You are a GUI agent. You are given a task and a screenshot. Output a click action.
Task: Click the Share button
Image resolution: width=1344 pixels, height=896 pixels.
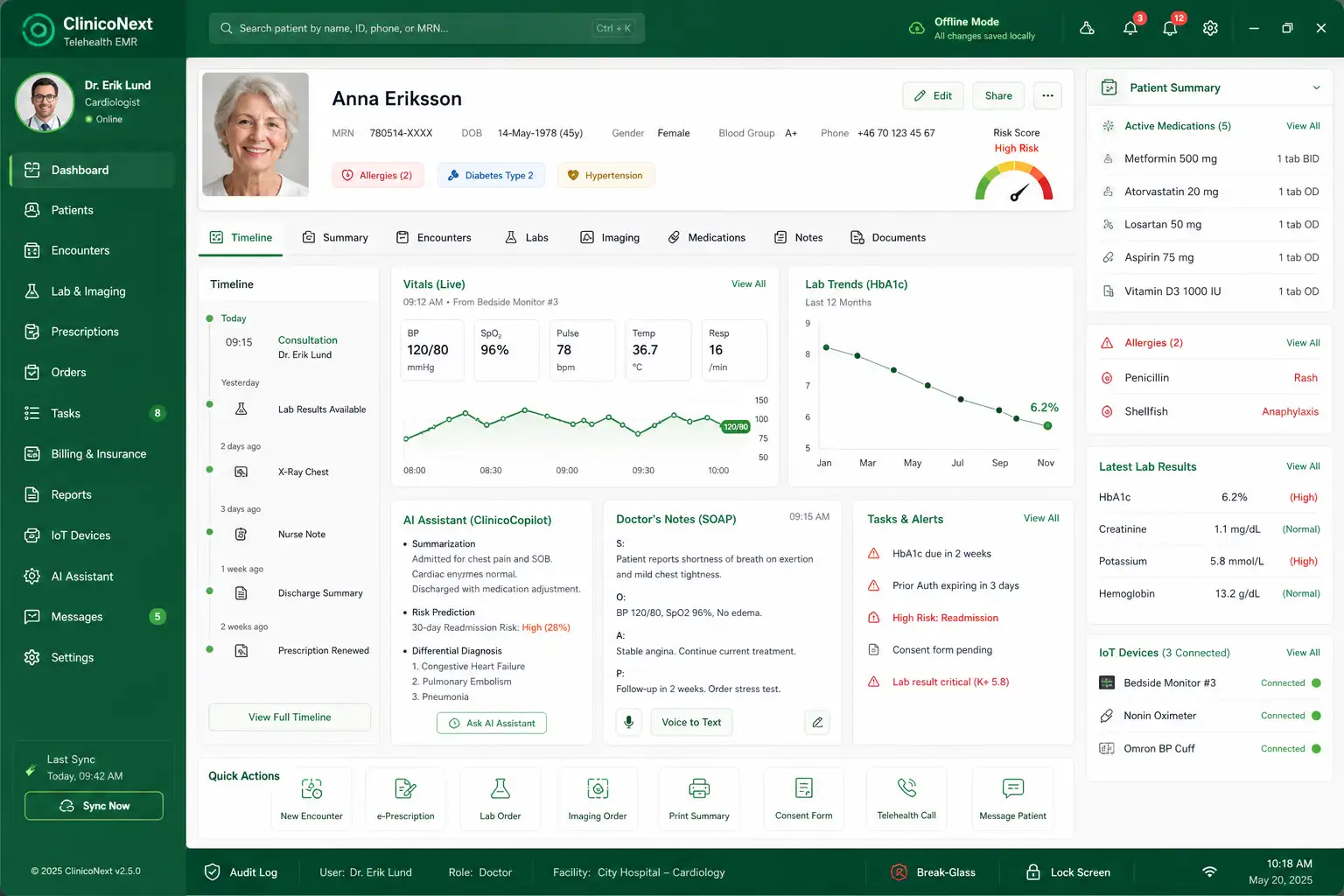(998, 95)
